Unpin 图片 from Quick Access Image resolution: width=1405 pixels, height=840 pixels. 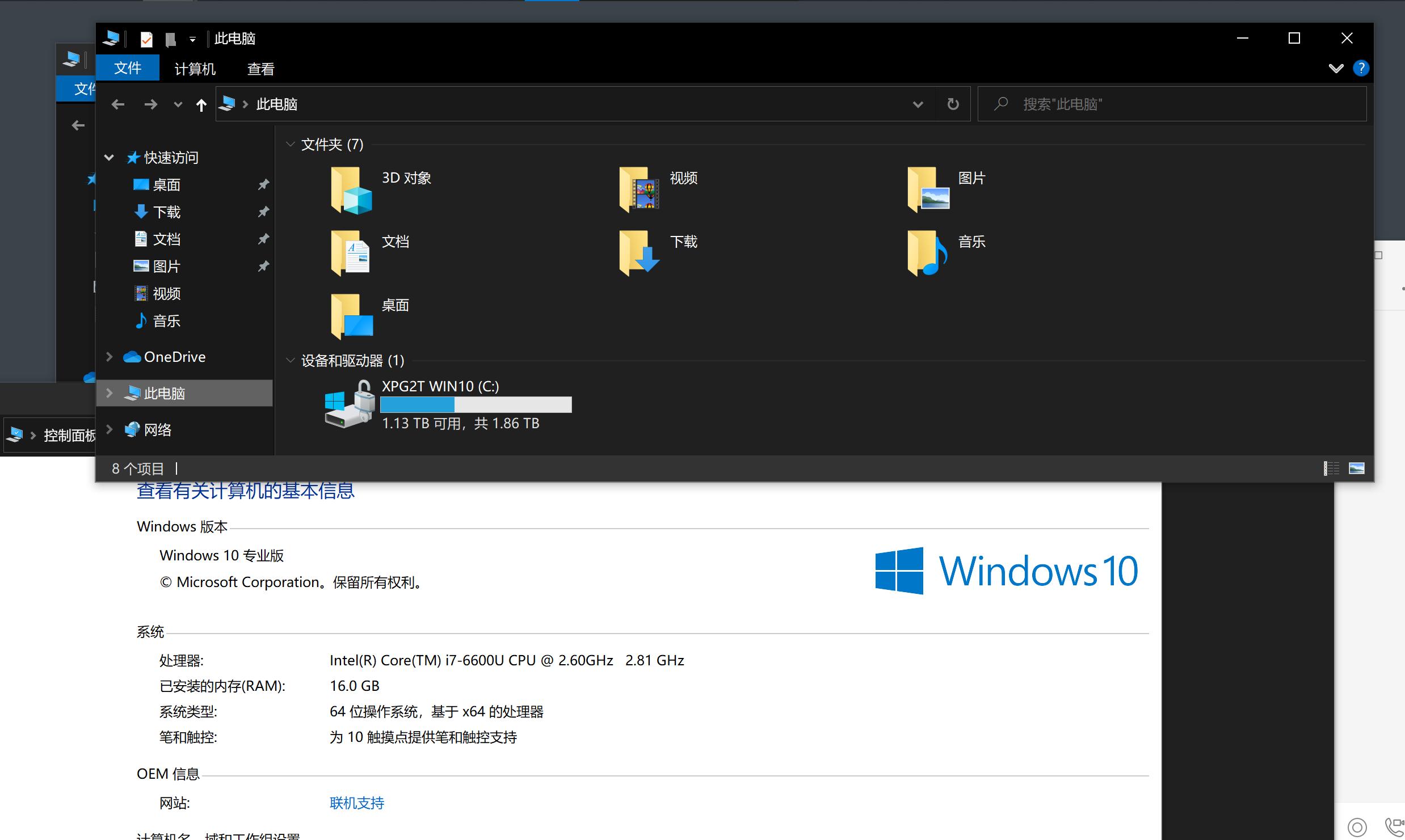tap(263, 265)
